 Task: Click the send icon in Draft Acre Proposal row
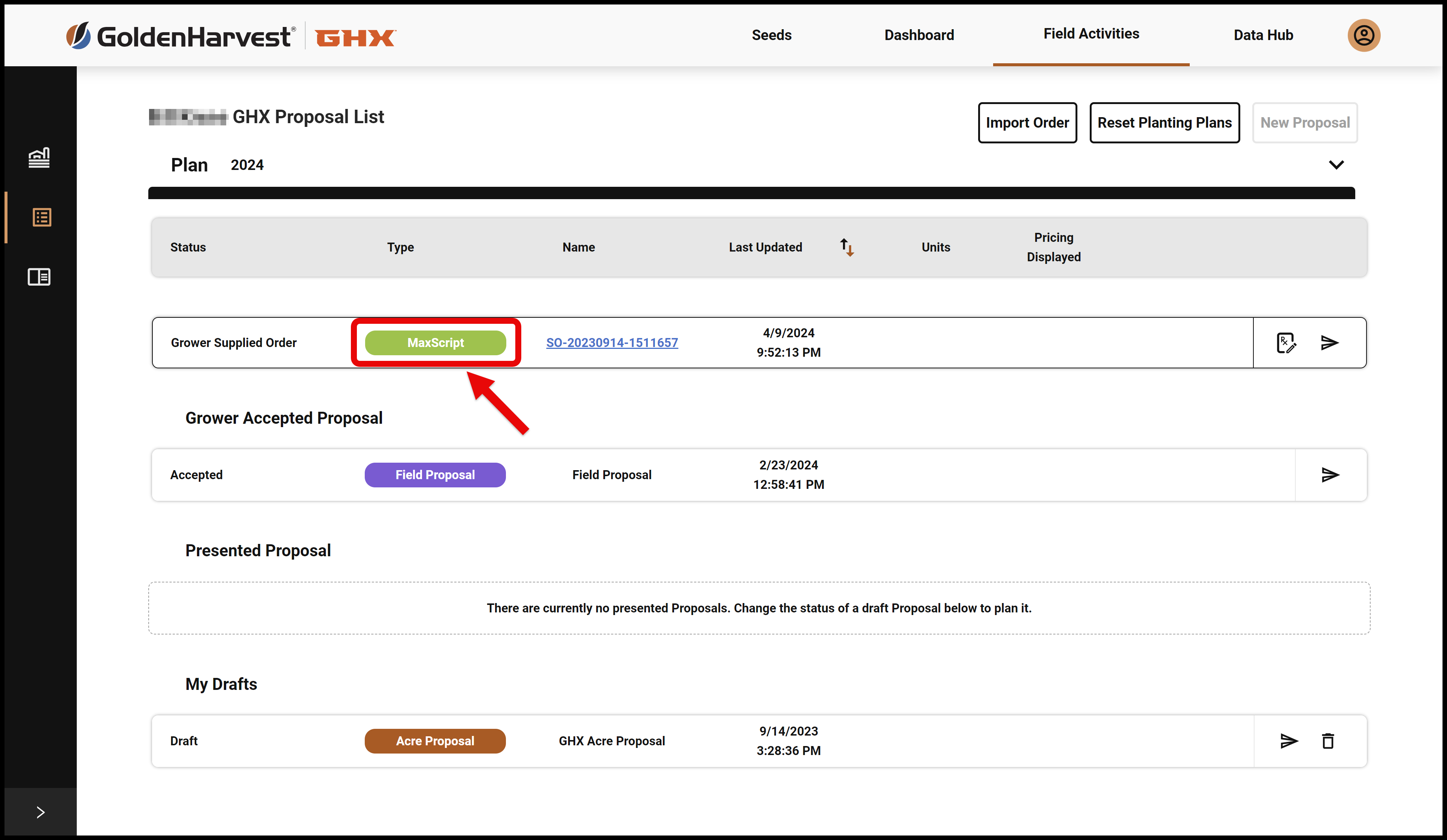click(x=1289, y=741)
